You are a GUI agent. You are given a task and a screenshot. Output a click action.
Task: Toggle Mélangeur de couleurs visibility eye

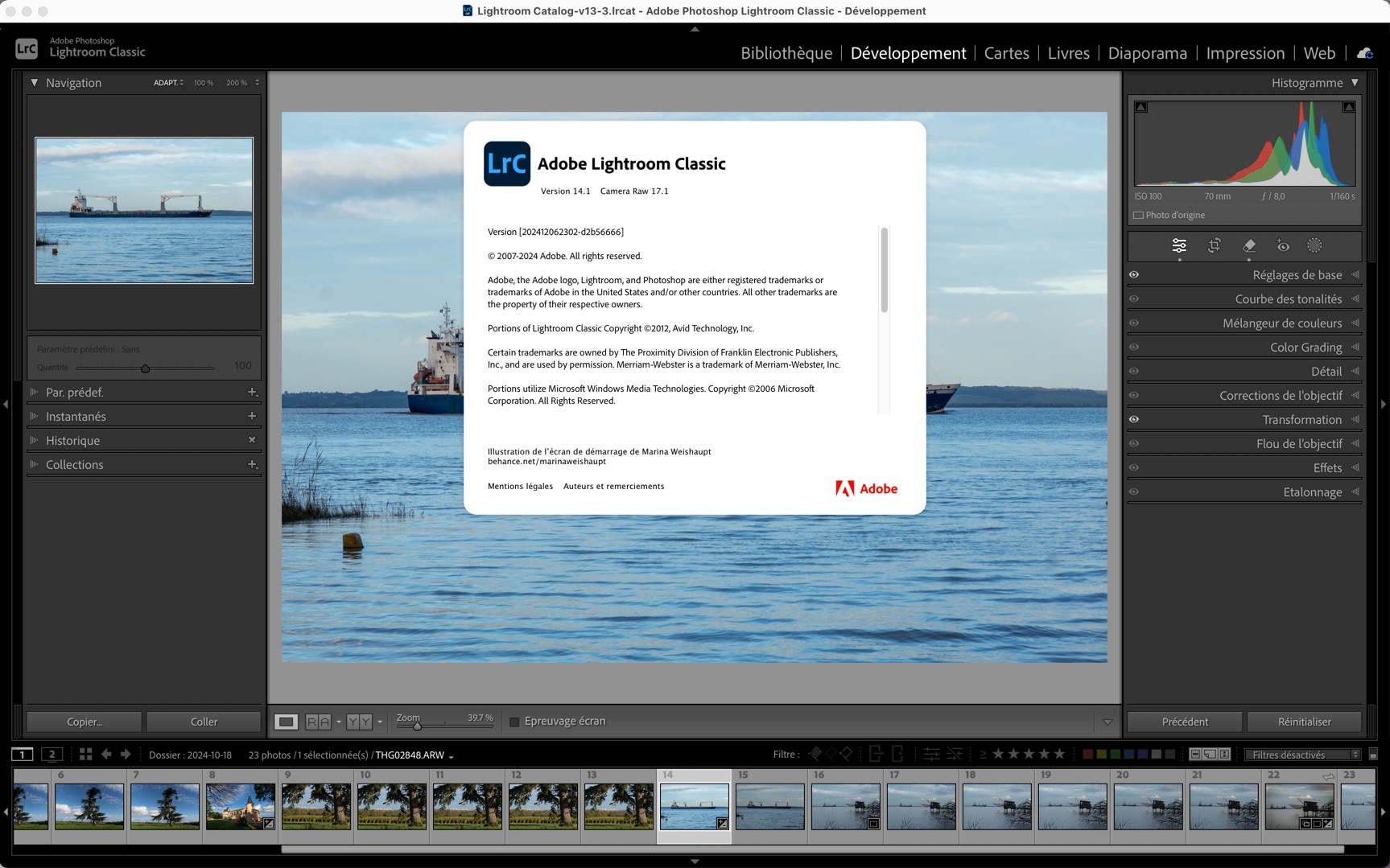click(x=1134, y=323)
